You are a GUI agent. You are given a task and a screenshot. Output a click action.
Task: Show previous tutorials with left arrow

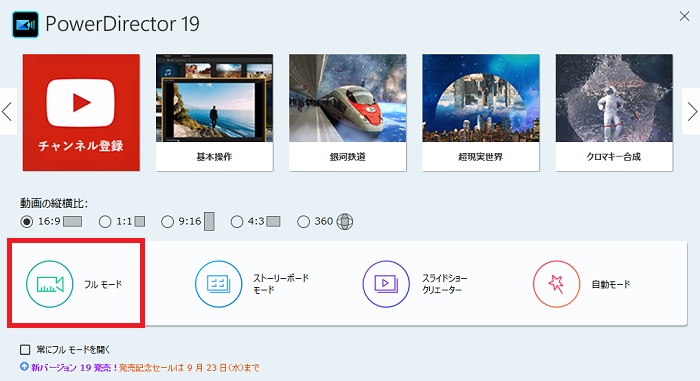coord(8,111)
